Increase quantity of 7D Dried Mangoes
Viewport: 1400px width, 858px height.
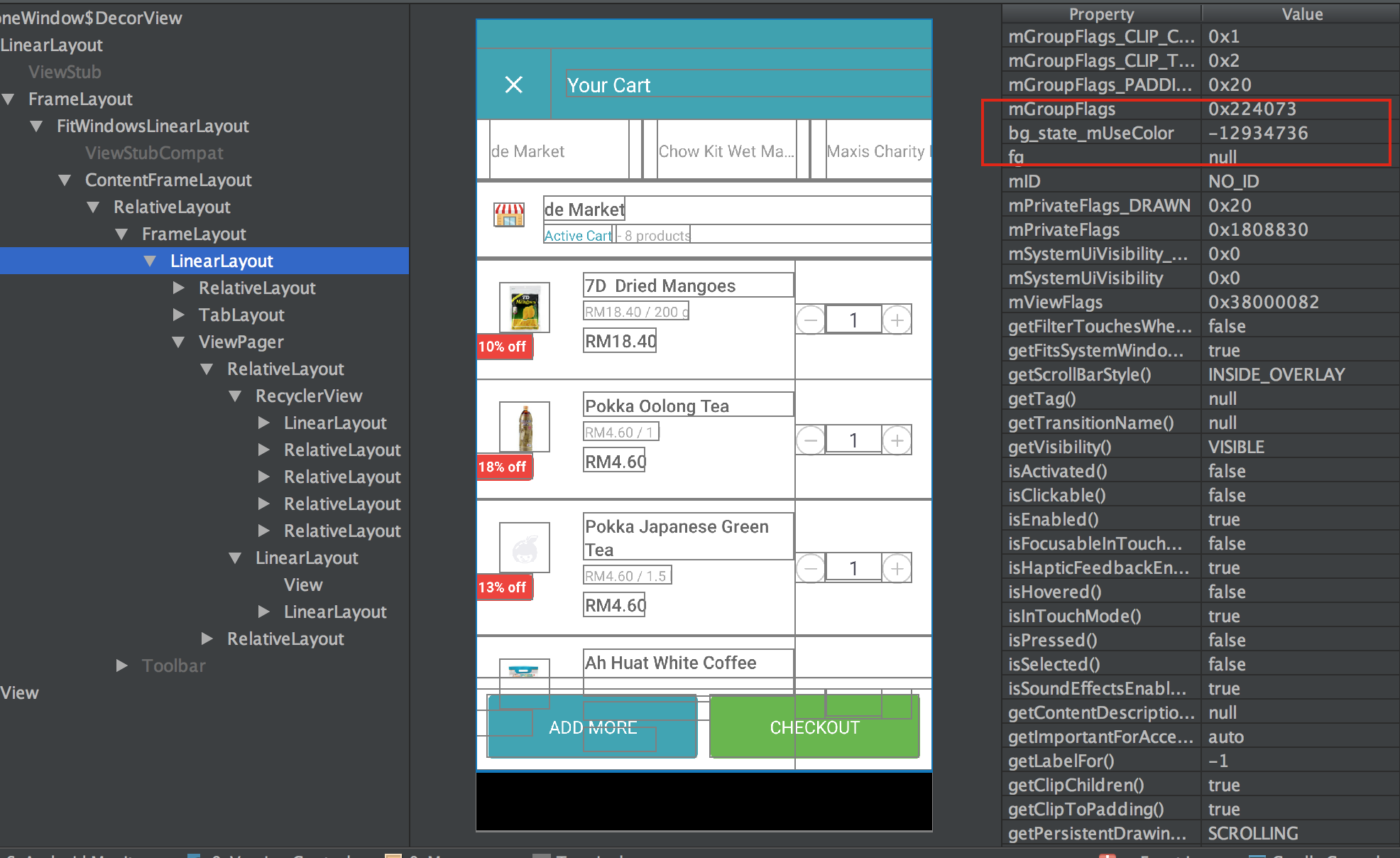tap(897, 320)
